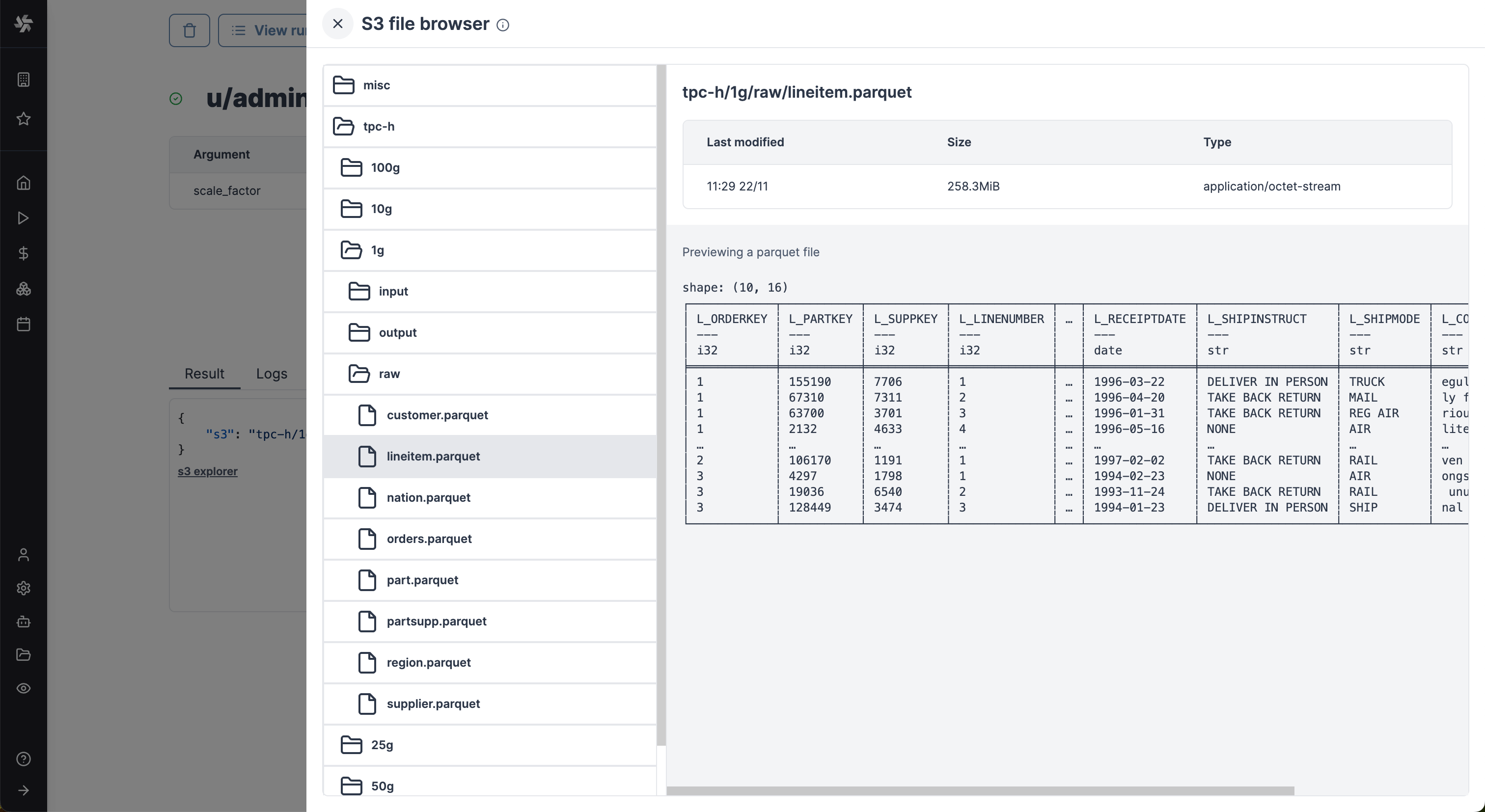
Task: Select the Result tab
Action: [x=204, y=374]
